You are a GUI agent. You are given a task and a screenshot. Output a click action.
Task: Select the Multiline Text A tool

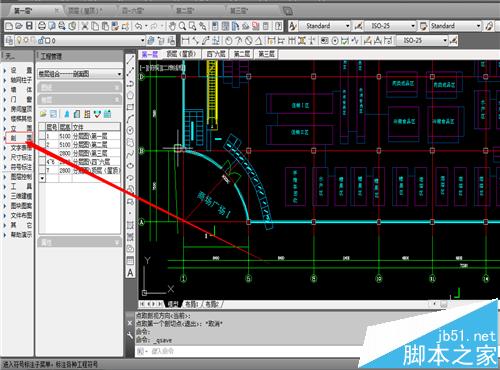click(130, 273)
